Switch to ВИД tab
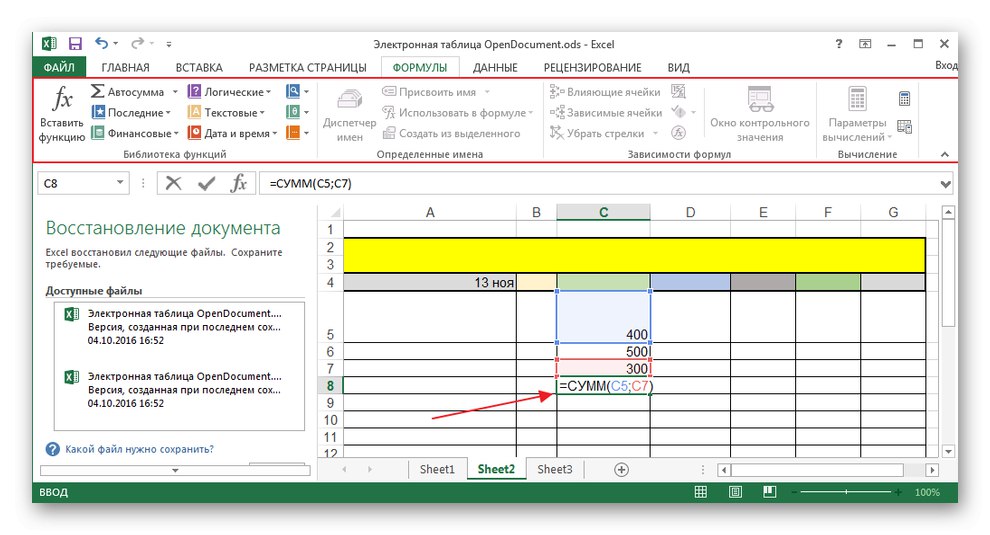The image size is (990, 535). click(x=679, y=68)
